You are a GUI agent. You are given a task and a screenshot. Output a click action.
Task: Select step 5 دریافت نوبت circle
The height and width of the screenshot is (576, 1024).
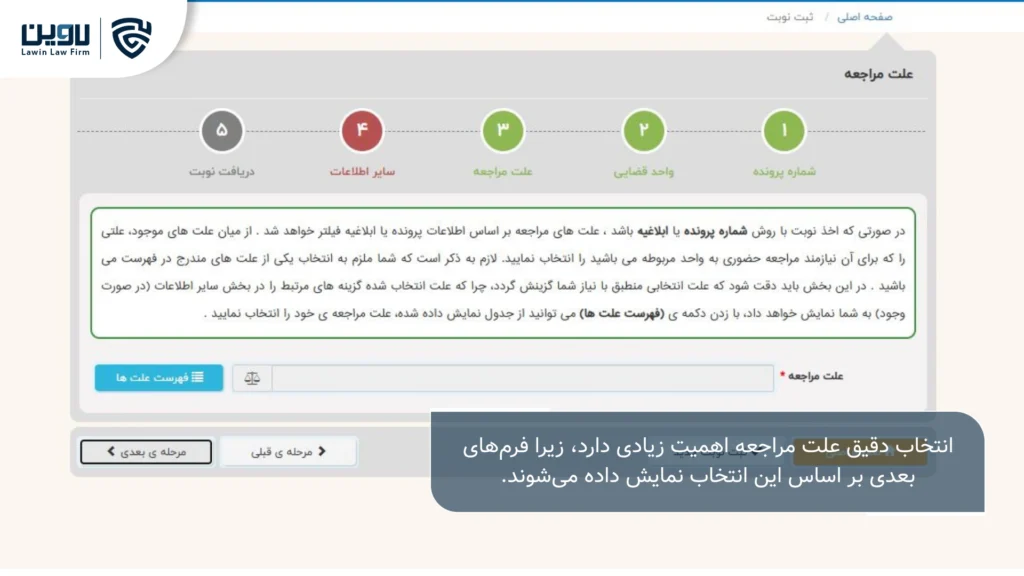222,131
